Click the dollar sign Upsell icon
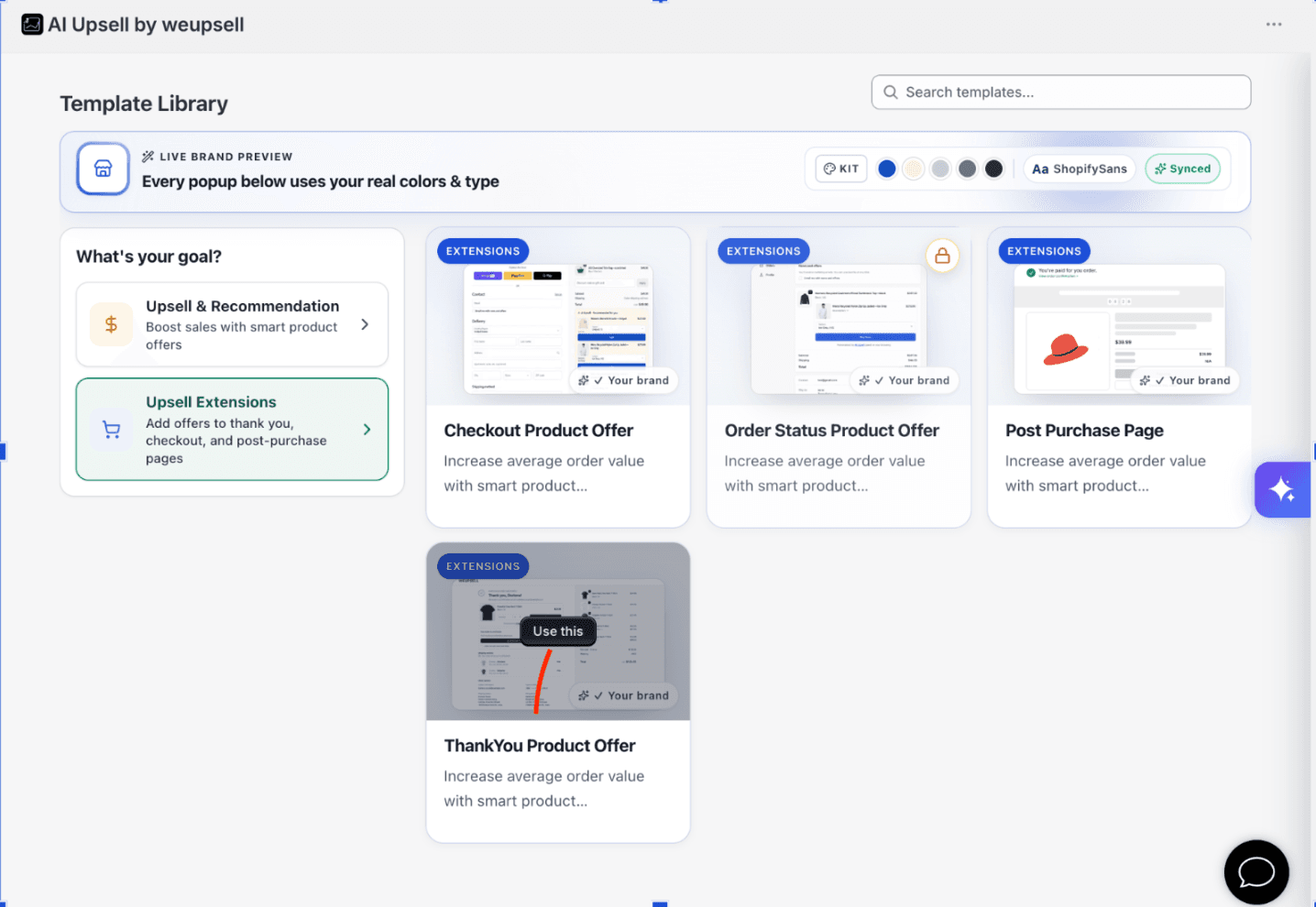This screenshot has width=1316, height=907. coord(111,324)
